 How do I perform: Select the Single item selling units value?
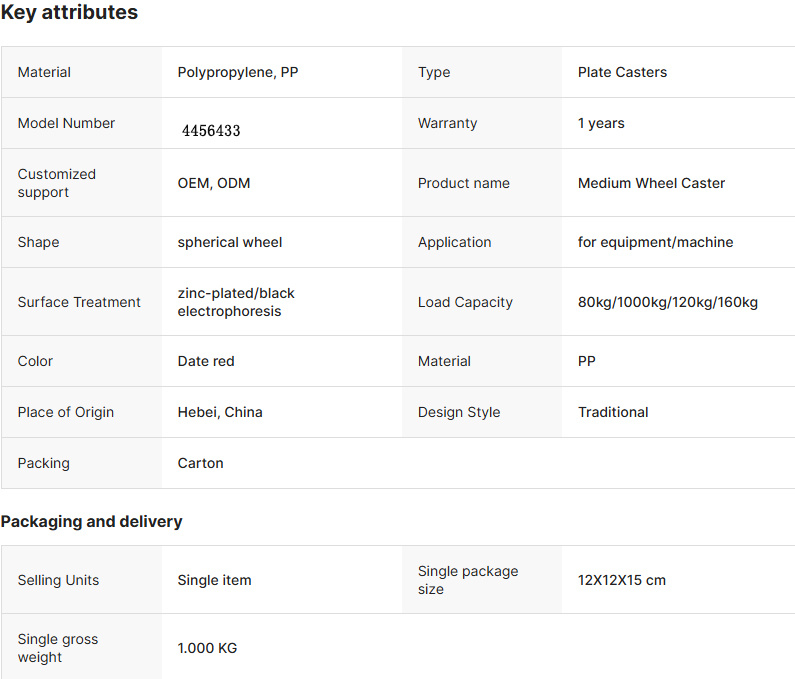point(214,580)
